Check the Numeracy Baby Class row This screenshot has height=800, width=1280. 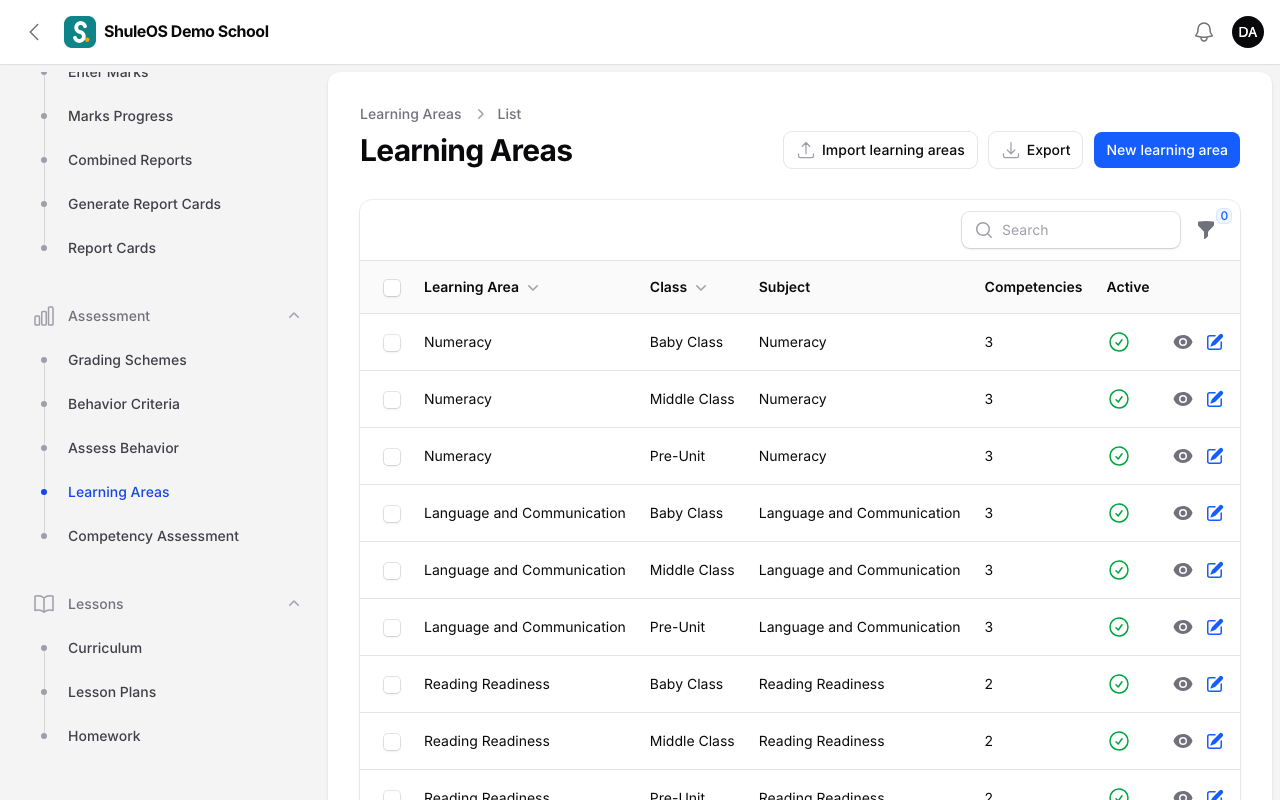pyautogui.click(x=392, y=343)
